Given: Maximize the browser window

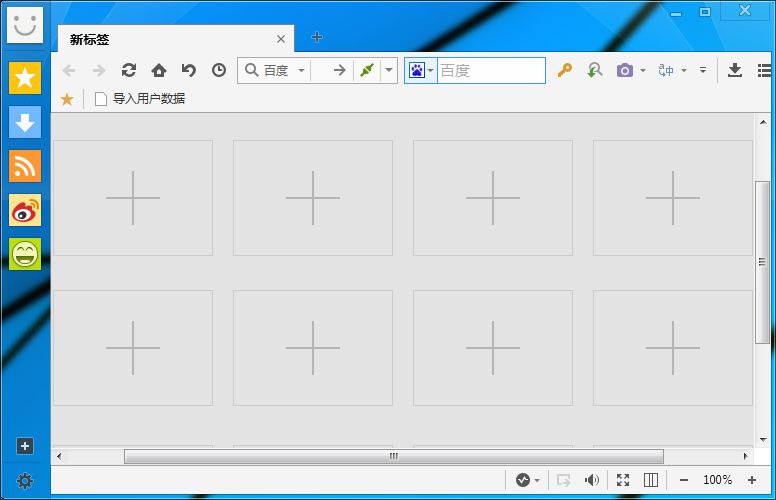Looking at the screenshot, I should 705,11.
